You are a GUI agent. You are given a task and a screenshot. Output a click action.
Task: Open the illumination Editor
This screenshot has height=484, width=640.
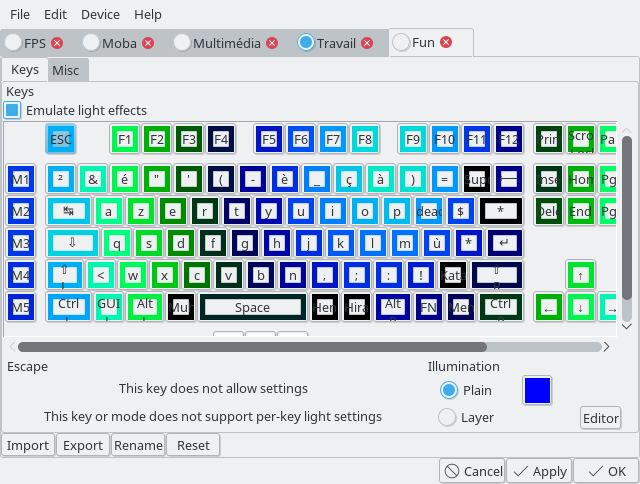[600, 418]
